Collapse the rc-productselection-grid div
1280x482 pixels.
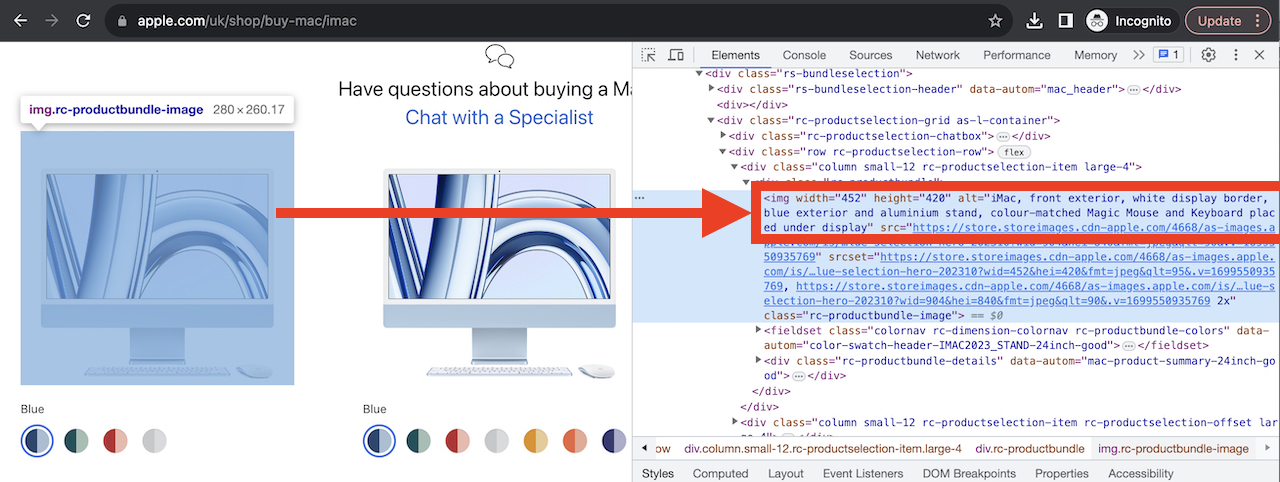(x=711, y=121)
